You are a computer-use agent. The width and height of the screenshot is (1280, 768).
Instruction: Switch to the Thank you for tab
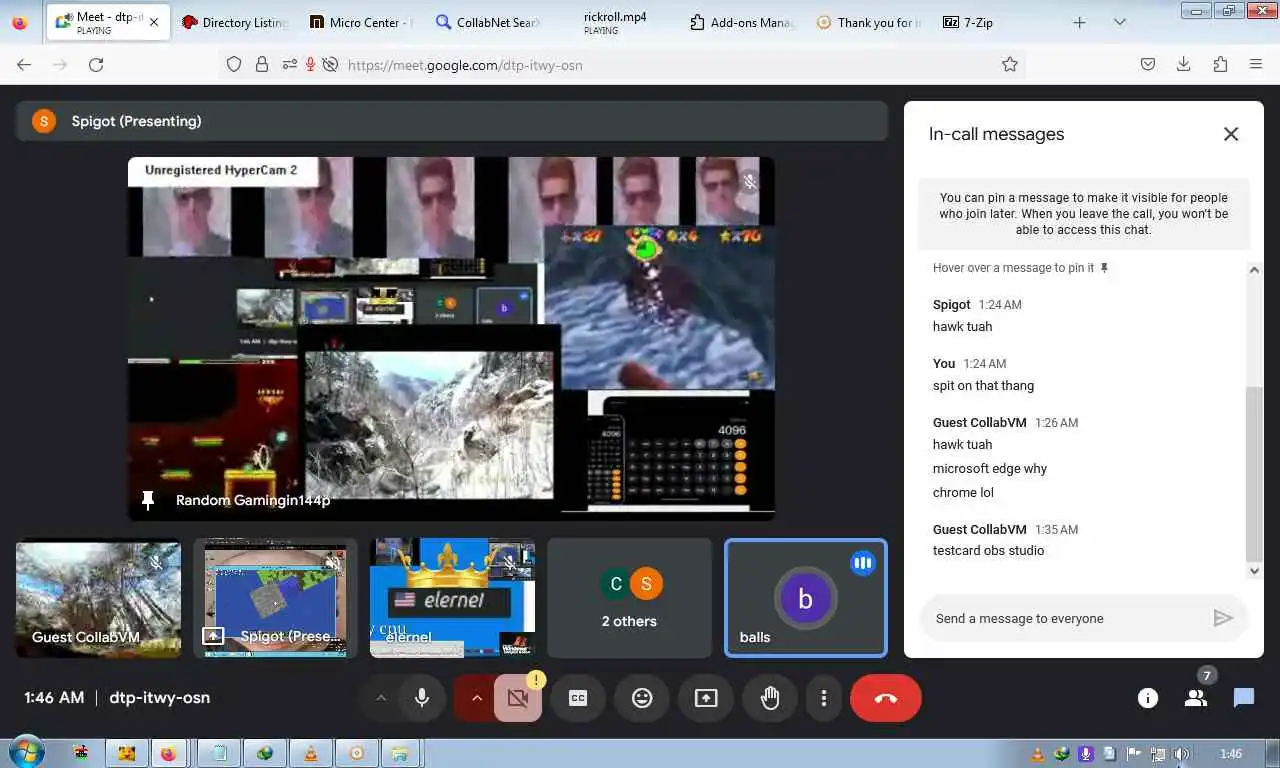(868, 22)
